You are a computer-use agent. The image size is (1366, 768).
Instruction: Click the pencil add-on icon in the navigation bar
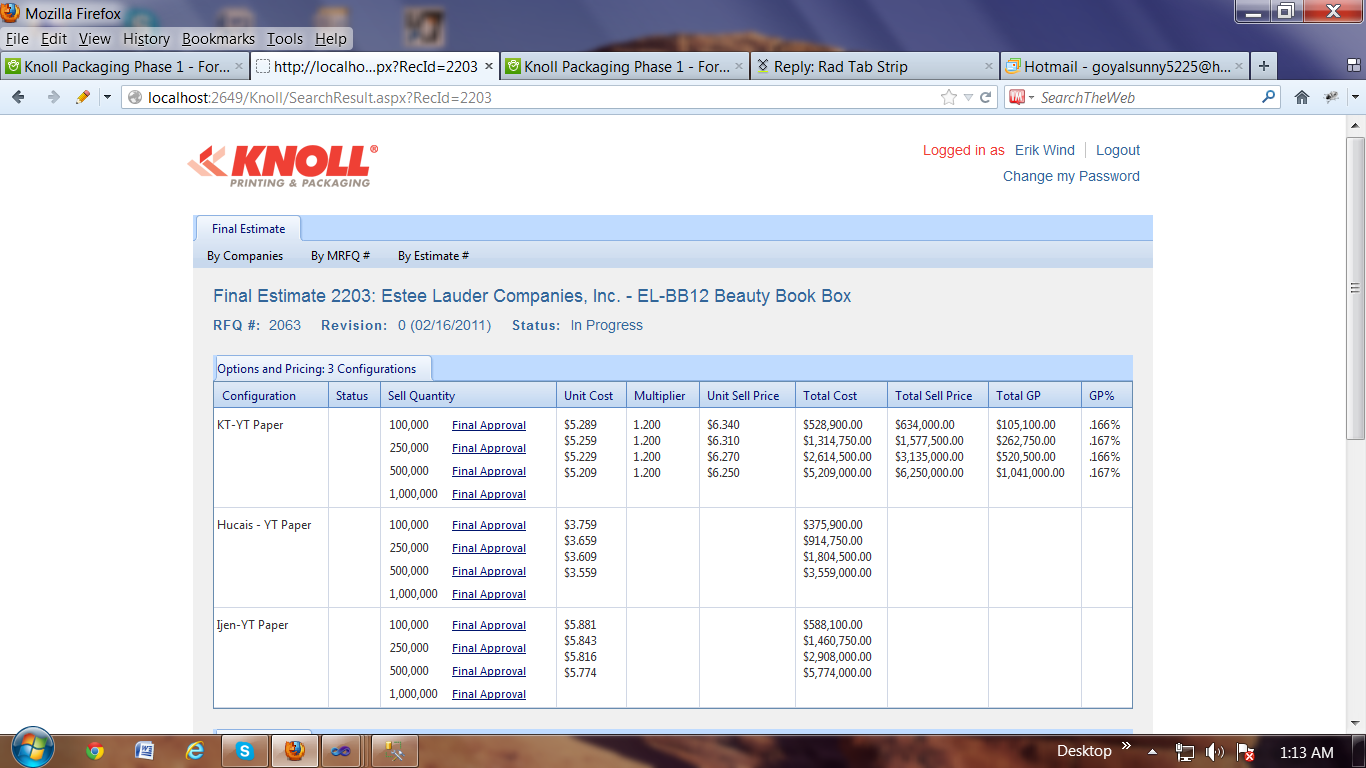(83, 97)
